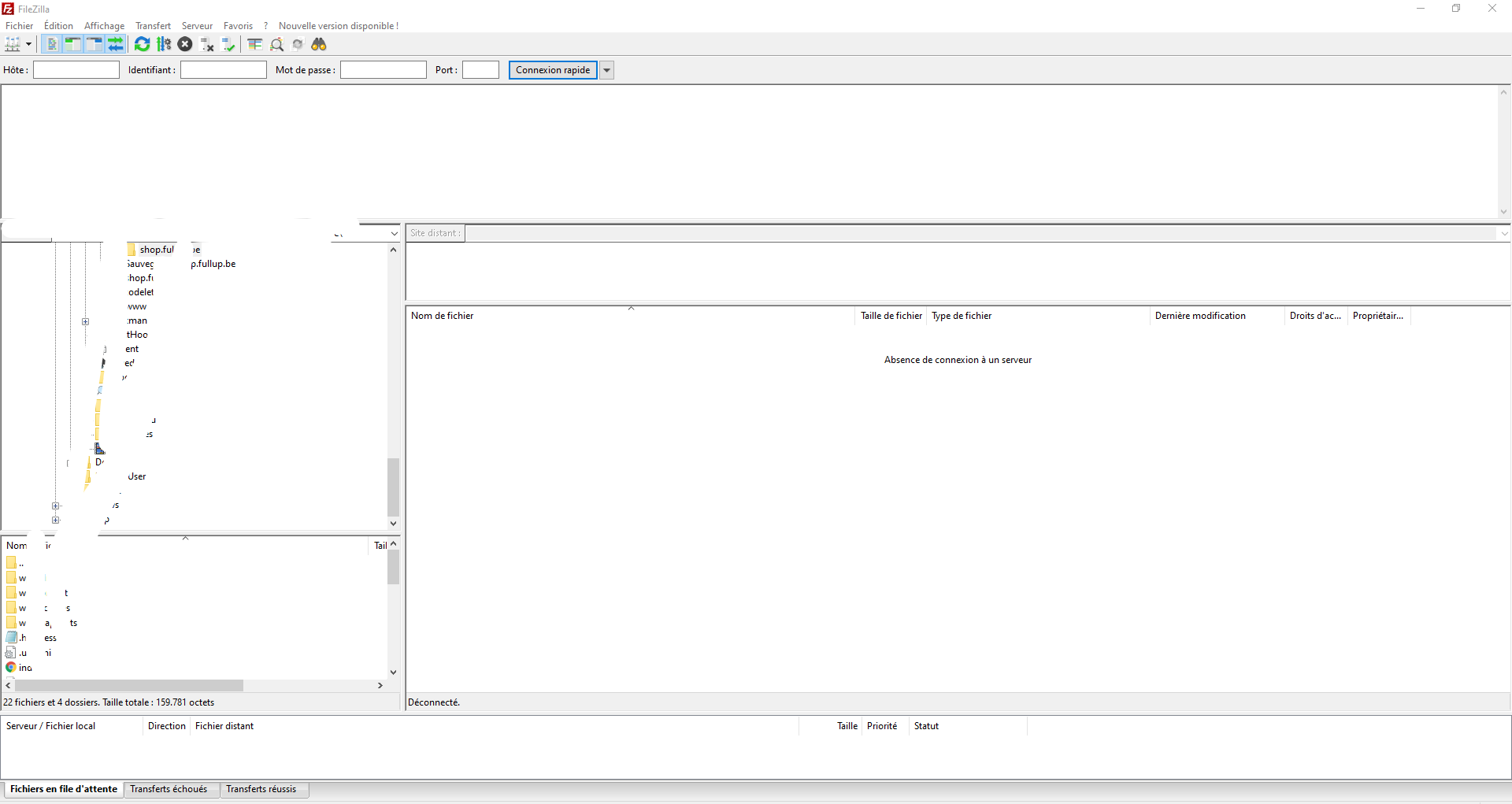Click the Fichier distant queue column header
The image size is (1512, 804).
coord(495,726)
